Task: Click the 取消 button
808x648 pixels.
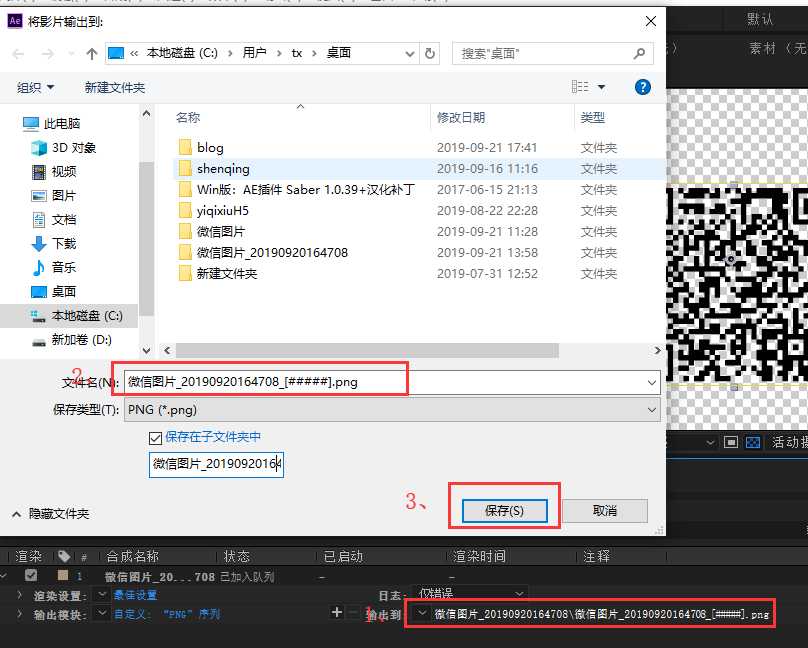Action: pos(605,510)
